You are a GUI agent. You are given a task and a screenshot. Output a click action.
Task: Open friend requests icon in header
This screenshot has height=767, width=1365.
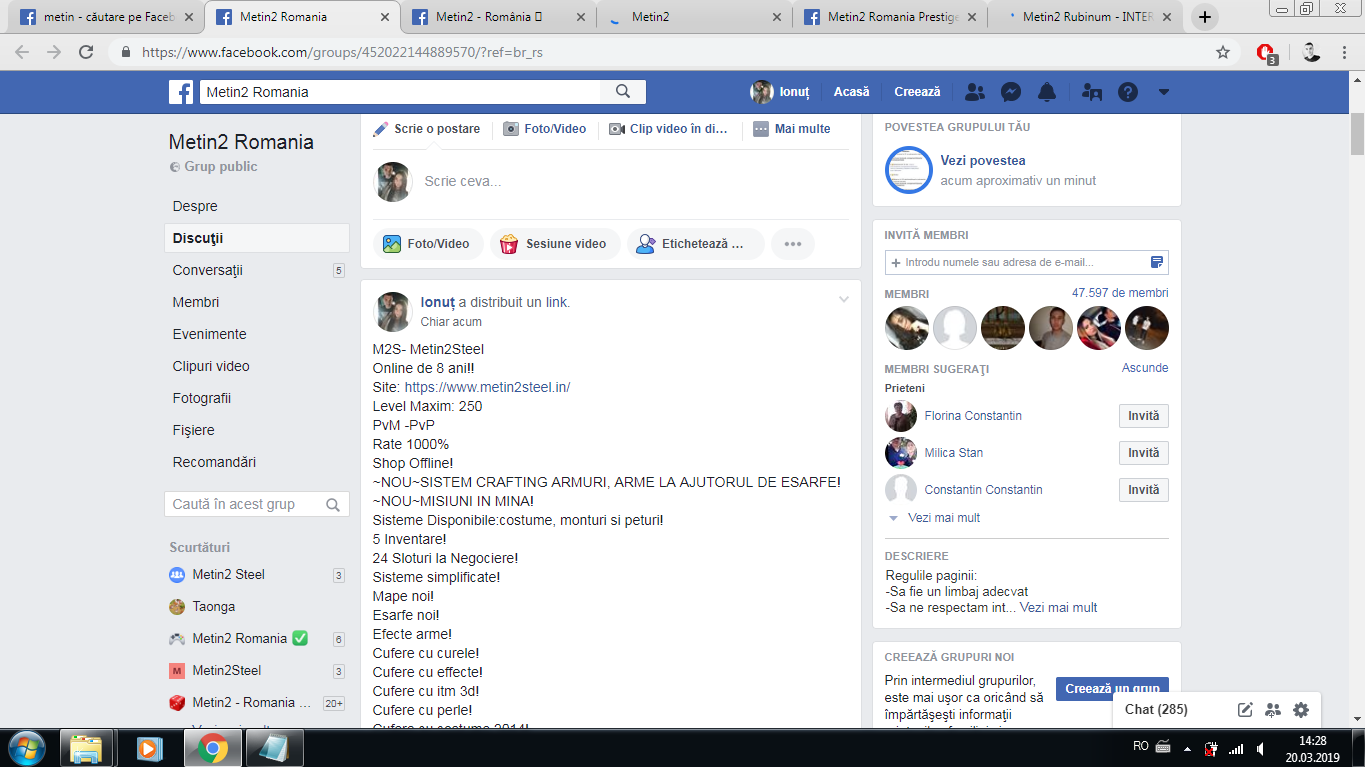coord(975,92)
